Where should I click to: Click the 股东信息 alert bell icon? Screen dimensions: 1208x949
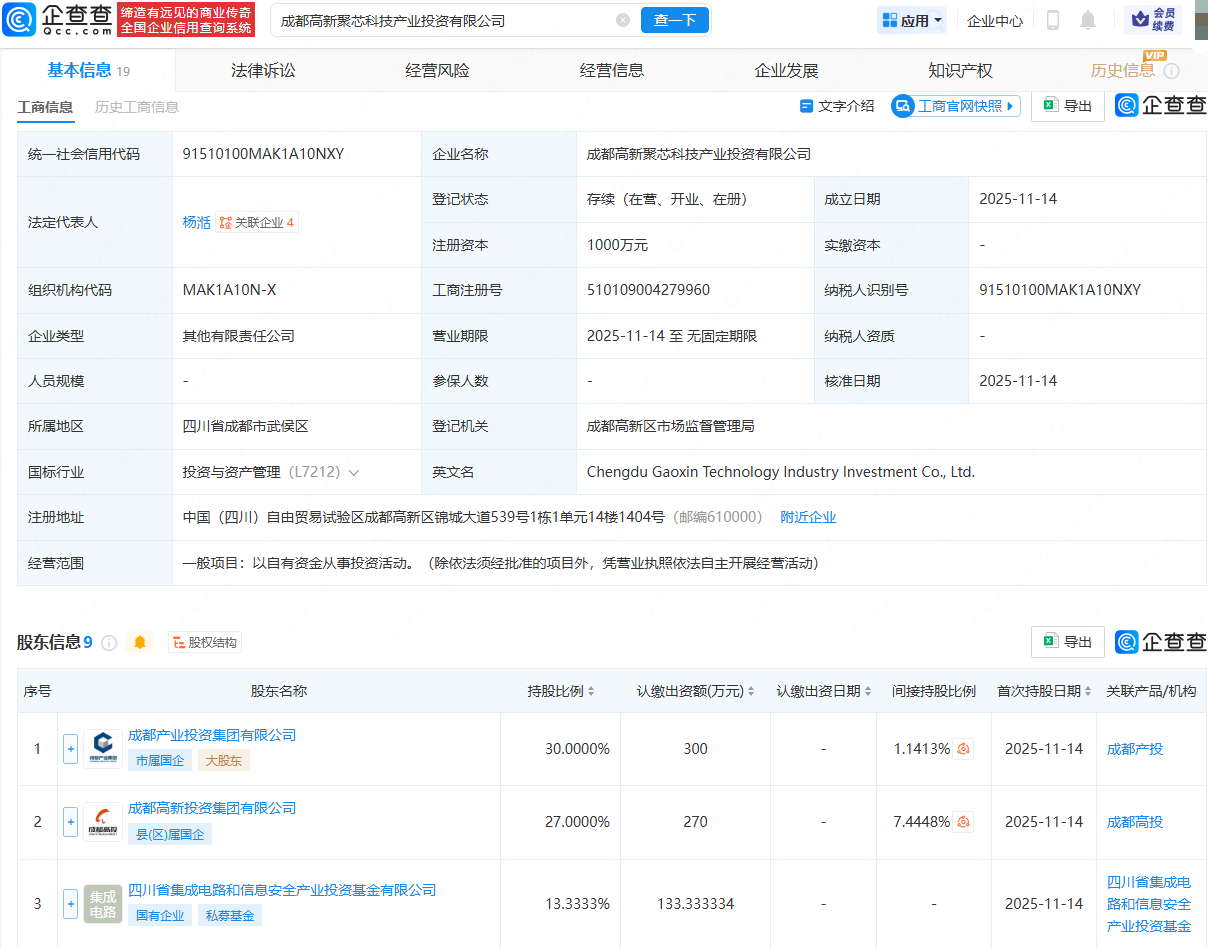point(140,643)
